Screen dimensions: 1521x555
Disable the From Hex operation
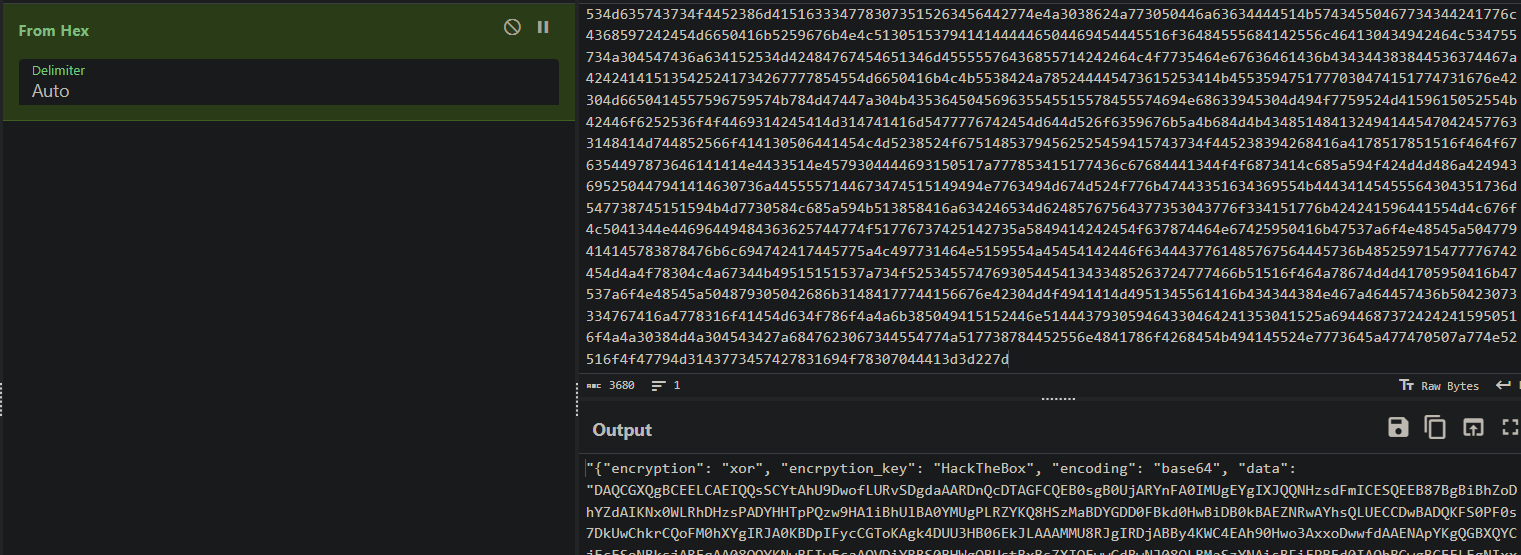[x=512, y=28]
